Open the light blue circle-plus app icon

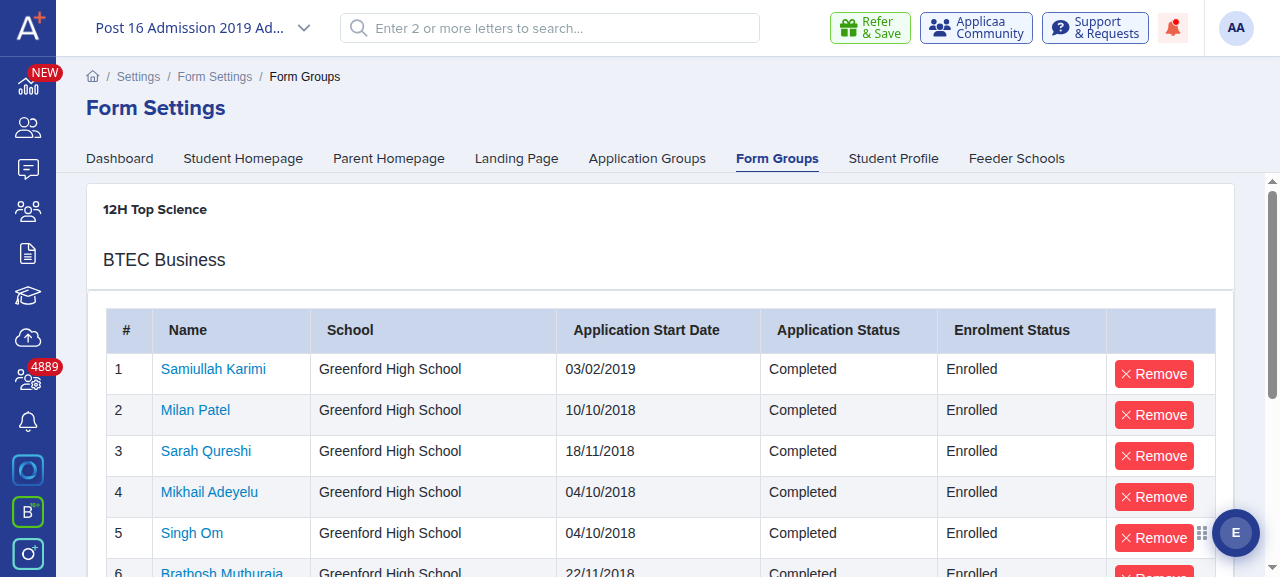click(x=28, y=554)
